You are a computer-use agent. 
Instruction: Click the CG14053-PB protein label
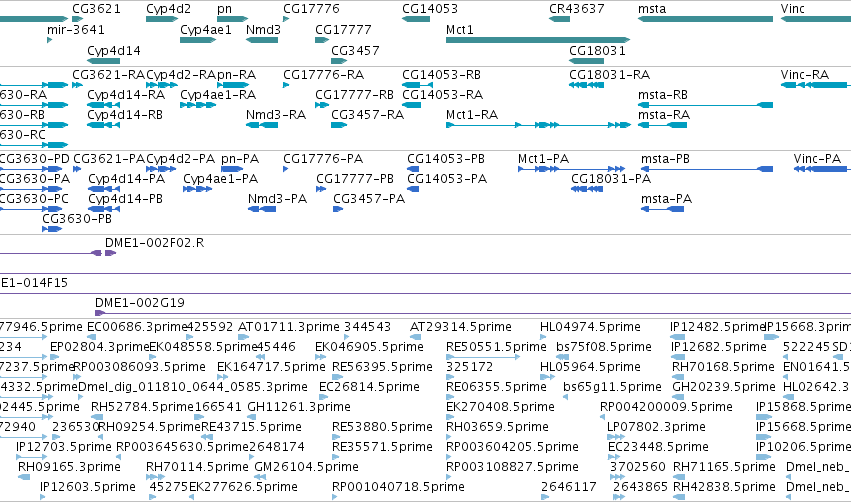(x=446, y=158)
